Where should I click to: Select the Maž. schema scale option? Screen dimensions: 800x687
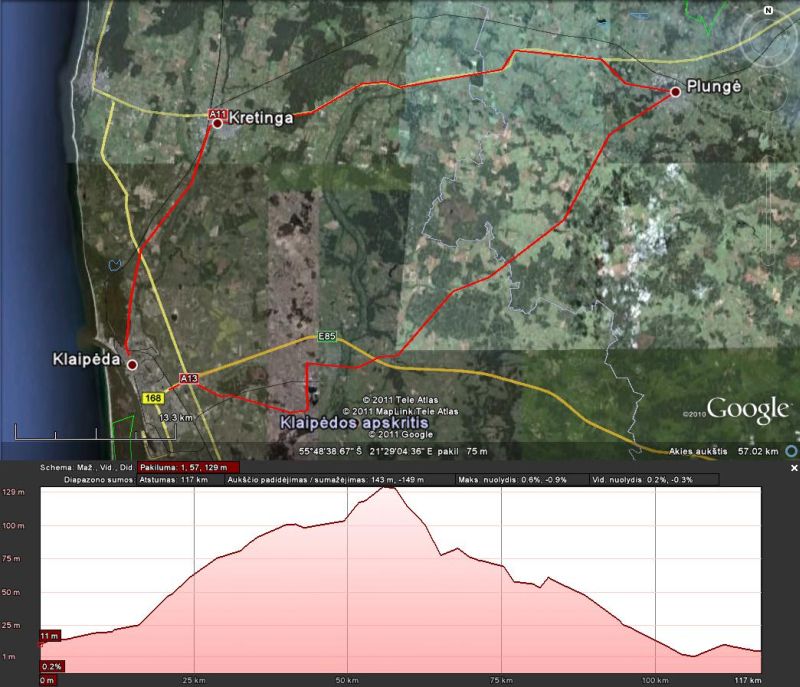click(x=83, y=467)
